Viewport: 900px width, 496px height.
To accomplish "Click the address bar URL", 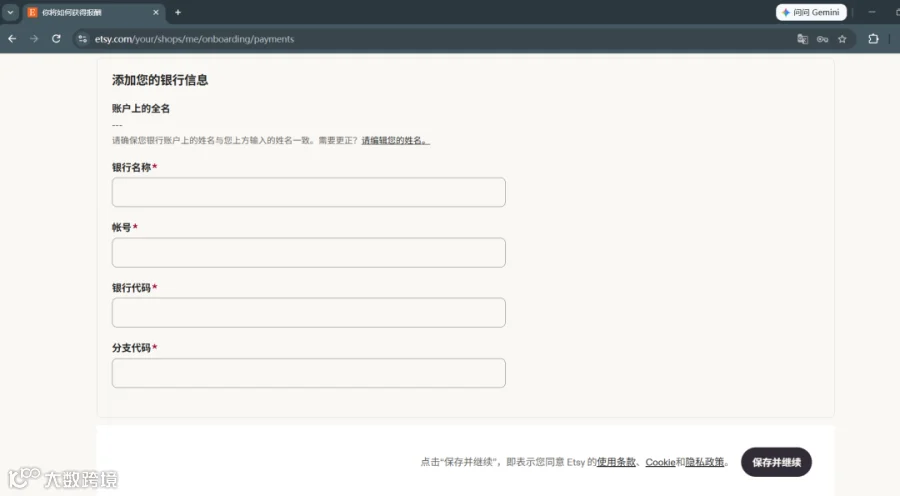I will pyautogui.click(x=194, y=39).
